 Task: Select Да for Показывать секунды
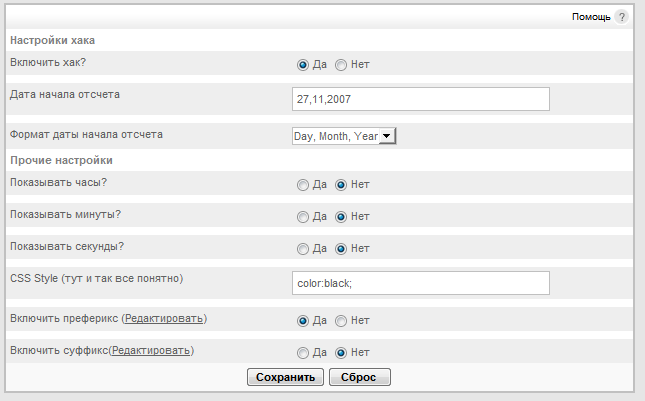coord(303,249)
